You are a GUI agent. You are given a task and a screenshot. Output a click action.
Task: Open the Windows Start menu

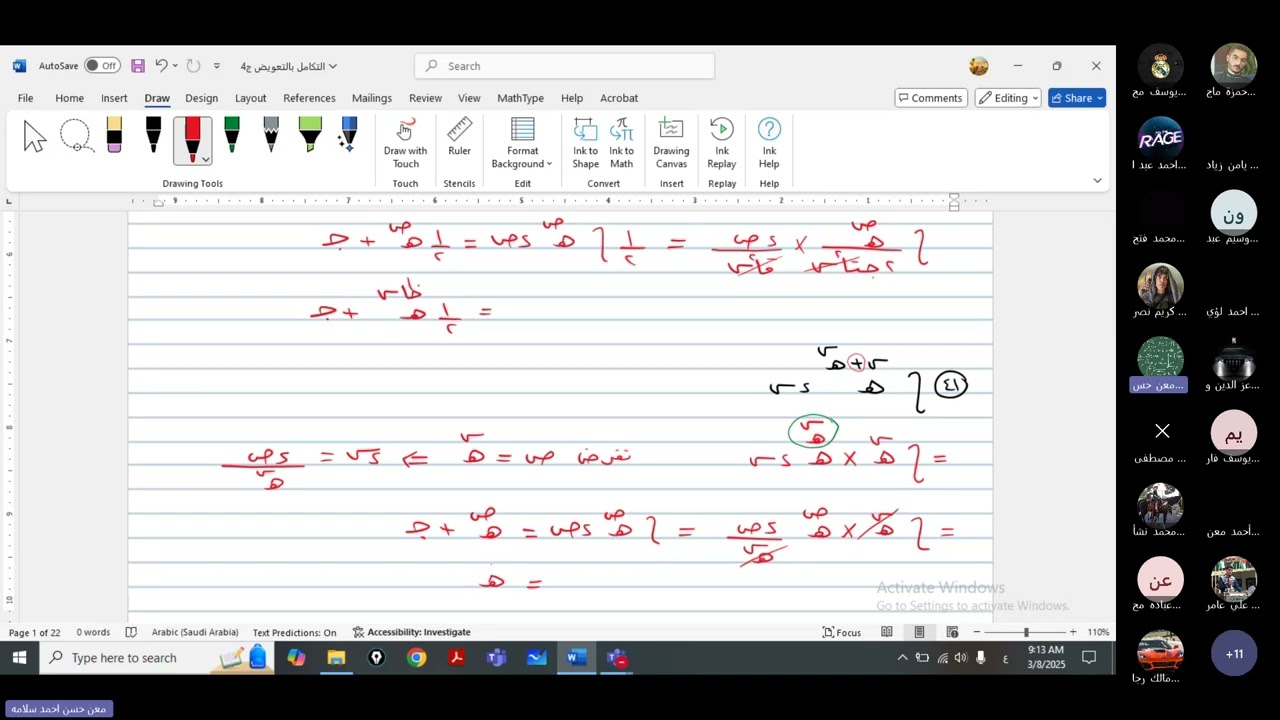(x=19, y=657)
